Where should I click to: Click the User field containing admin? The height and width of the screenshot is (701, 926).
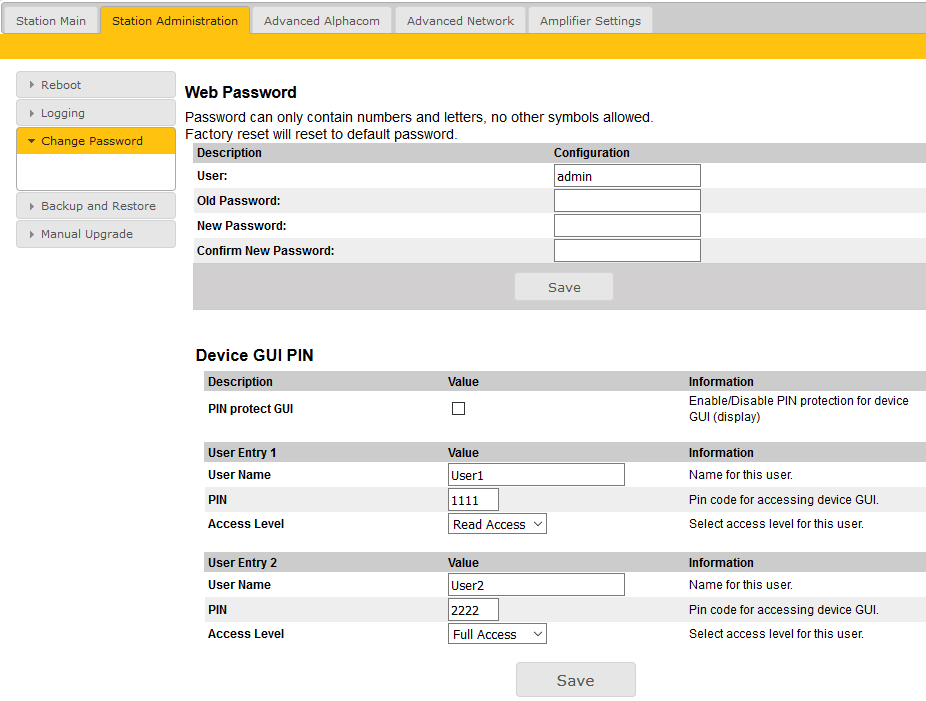pos(627,176)
